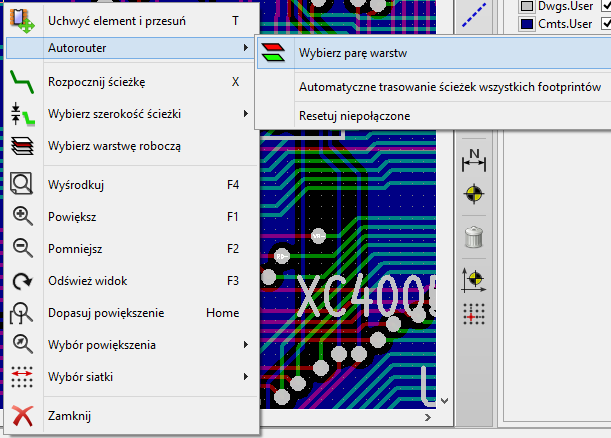Click the dashed blue line tool
The image size is (611, 438).
point(474,16)
